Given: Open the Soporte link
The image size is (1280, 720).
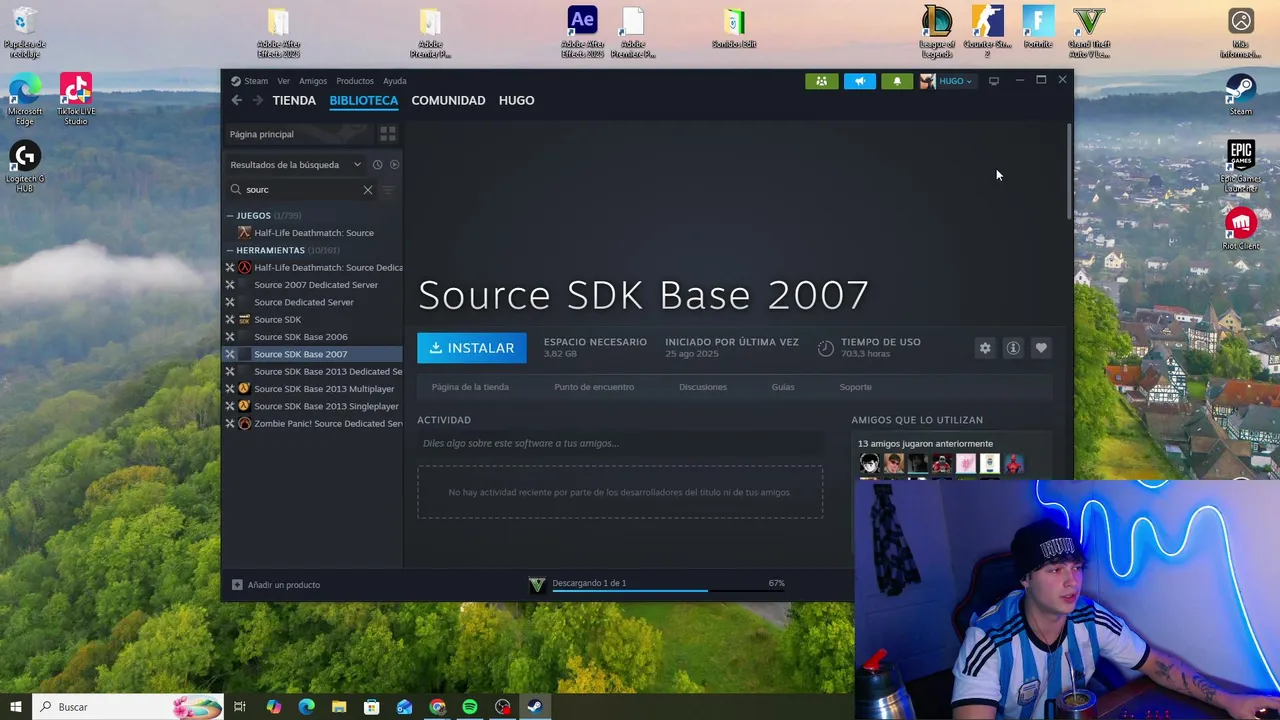Looking at the screenshot, I should point(855,387).
